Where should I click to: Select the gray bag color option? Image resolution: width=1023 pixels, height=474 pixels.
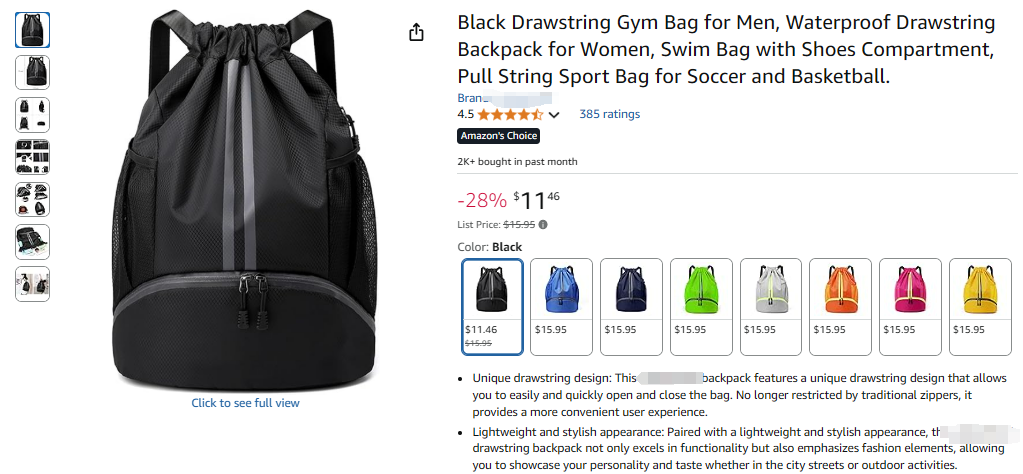[x=771, y=306]
